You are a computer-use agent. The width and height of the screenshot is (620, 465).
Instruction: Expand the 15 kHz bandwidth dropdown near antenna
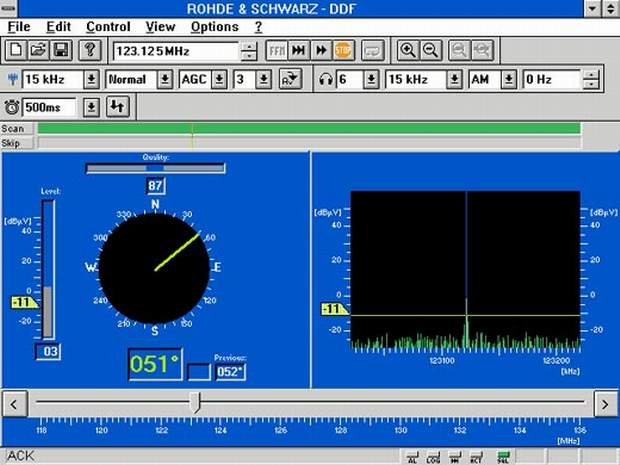[x=91, y=79]
